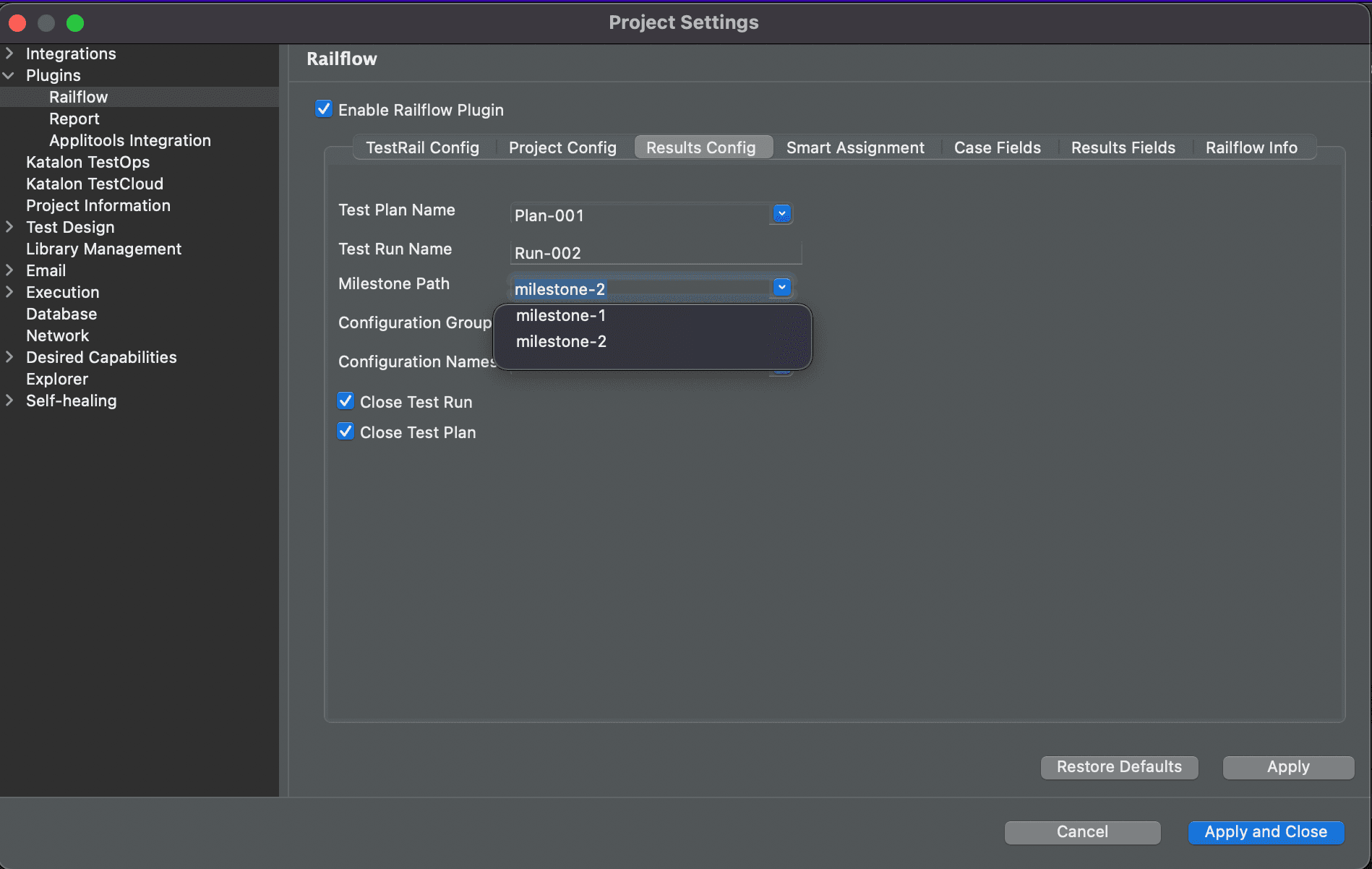Open the Test Plan Name dropdown arrow
1372x869 pixels.
click(781, 214)
